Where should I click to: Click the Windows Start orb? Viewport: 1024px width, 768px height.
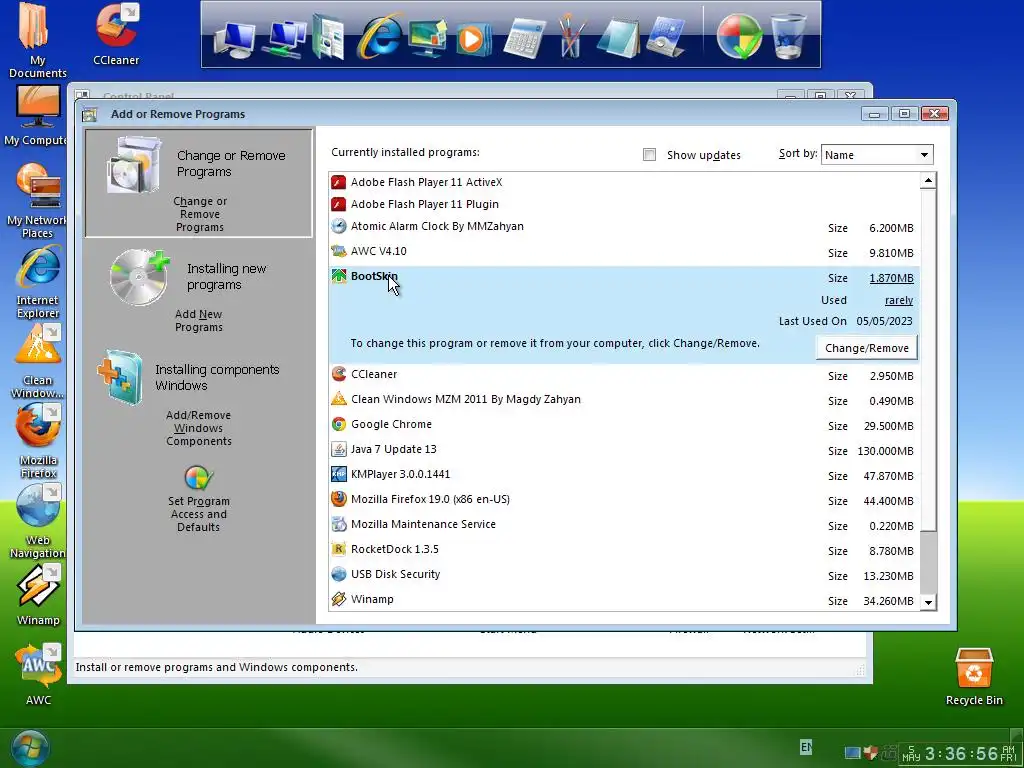pos(29,748)
